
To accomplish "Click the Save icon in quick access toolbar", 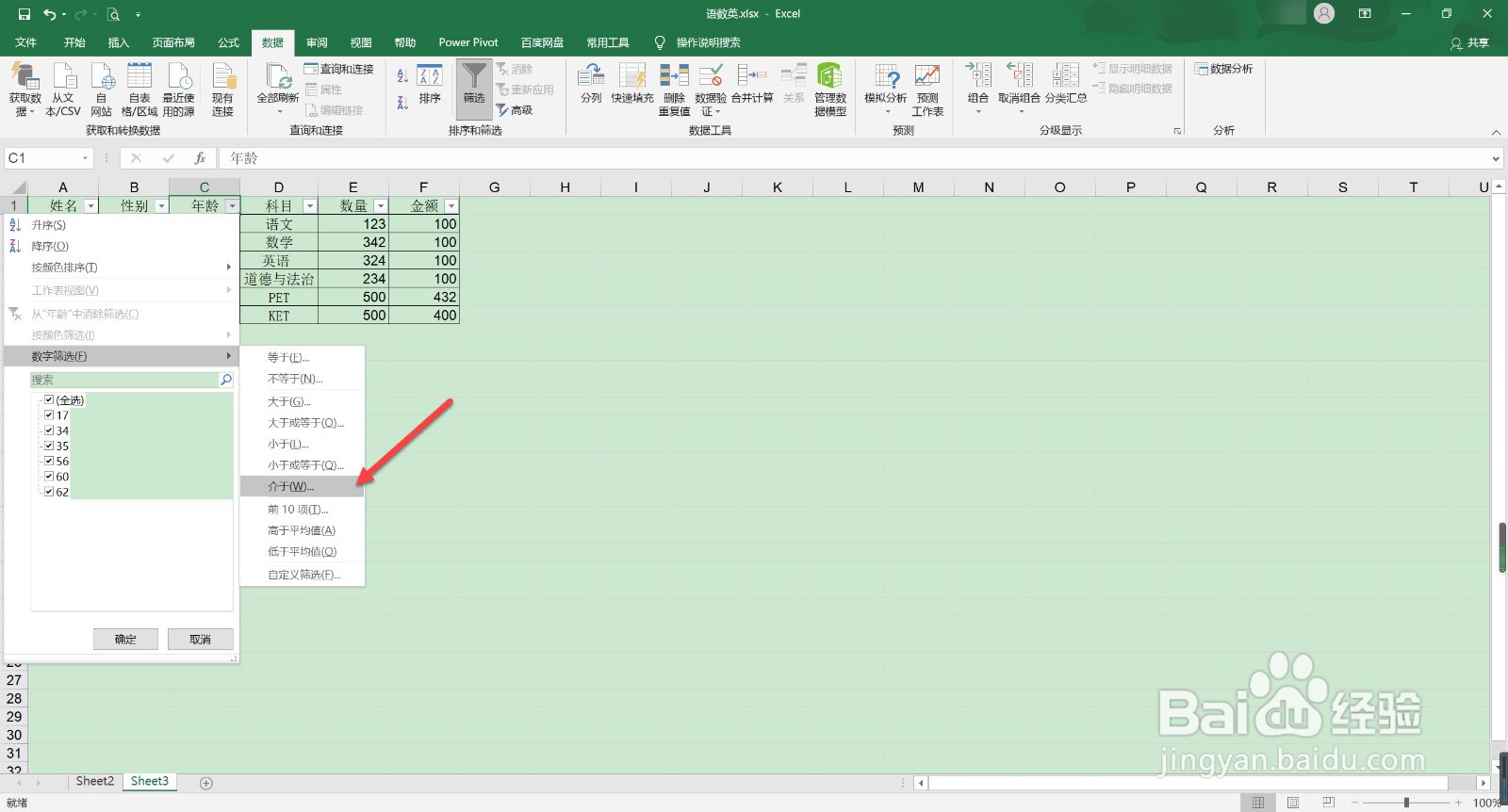I will point(25,14).
